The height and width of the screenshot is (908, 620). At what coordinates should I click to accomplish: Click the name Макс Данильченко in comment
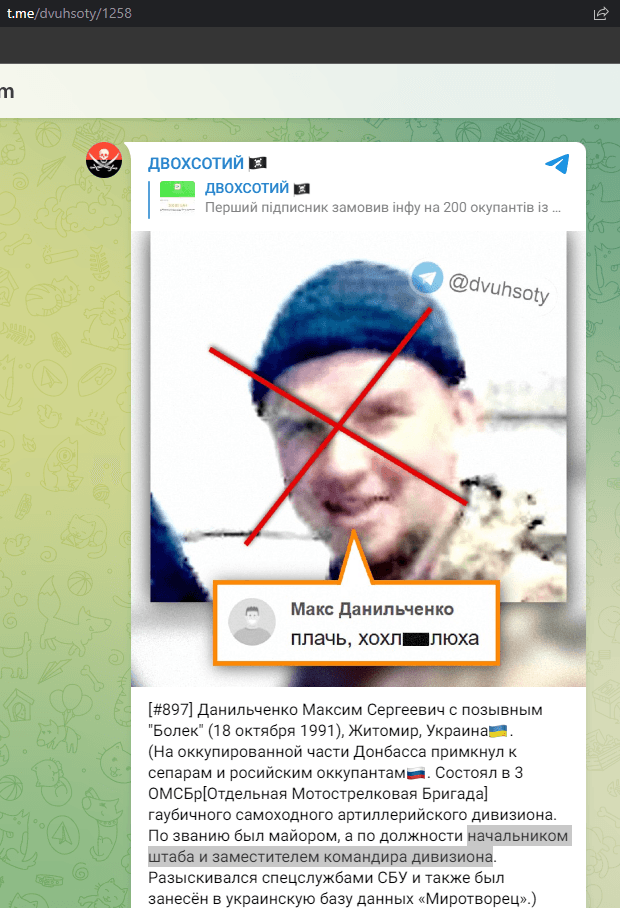click(372, 609)
